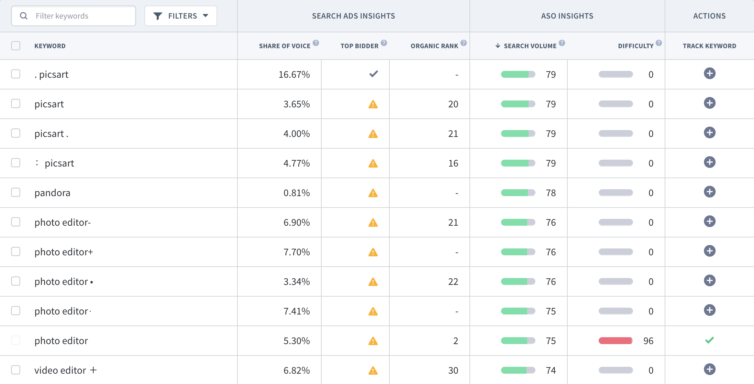Click warning icon in 'video editor +' row

point(373,371)
